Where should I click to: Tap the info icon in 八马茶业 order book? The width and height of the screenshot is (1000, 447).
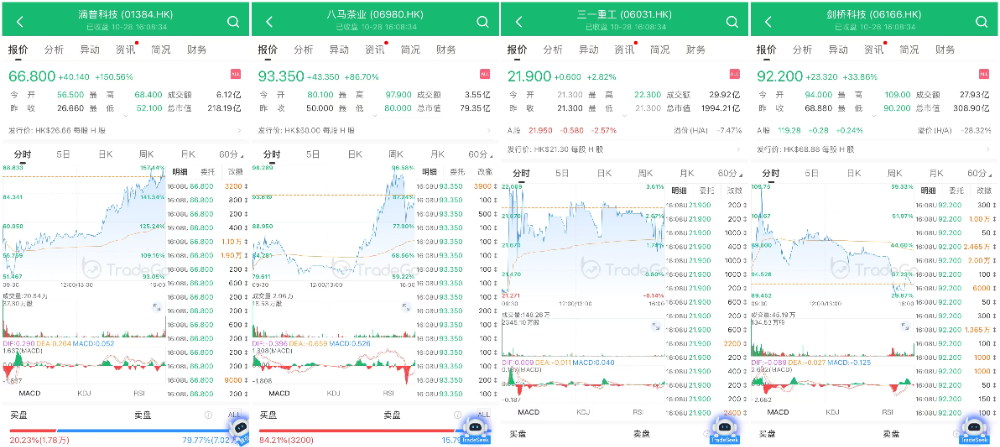pos(457,414)
